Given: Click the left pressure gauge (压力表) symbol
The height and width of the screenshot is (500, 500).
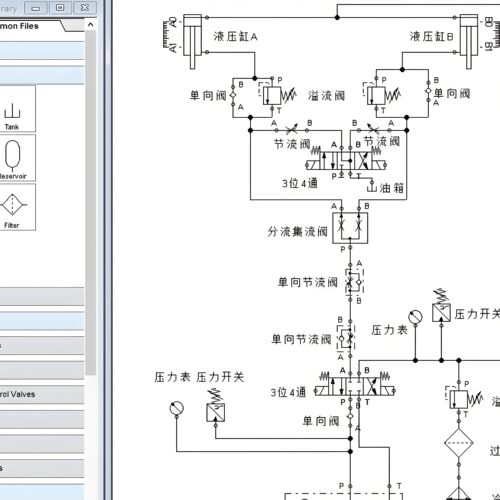Looking at the screenshot, I should coord(176,408).
